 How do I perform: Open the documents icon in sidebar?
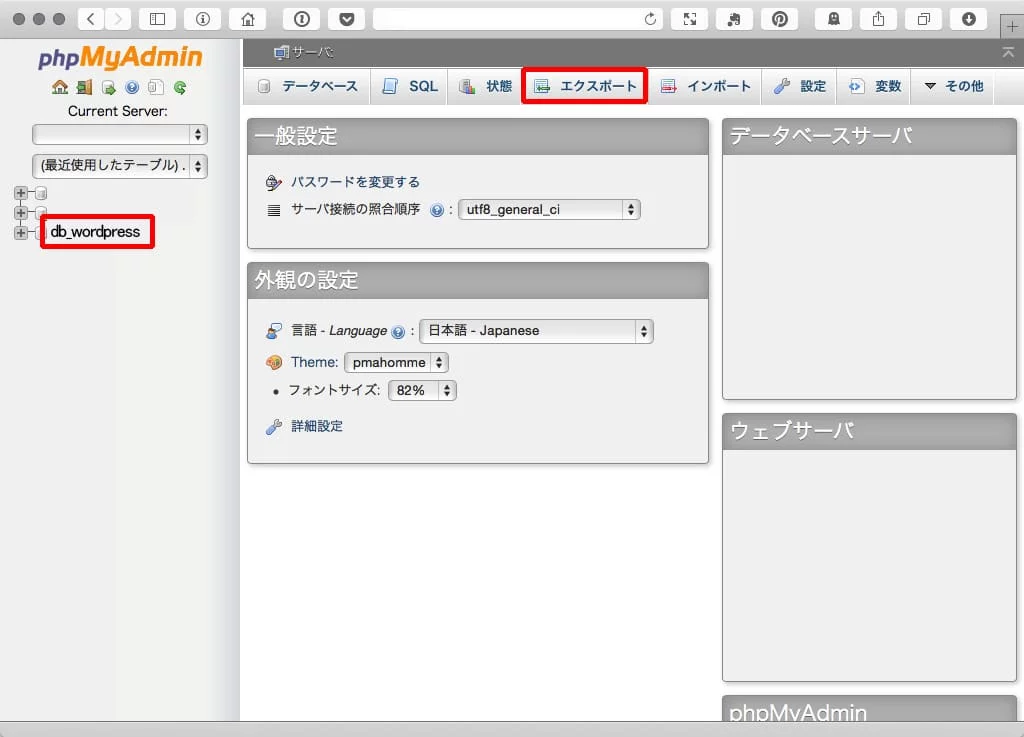pos(155,87)
